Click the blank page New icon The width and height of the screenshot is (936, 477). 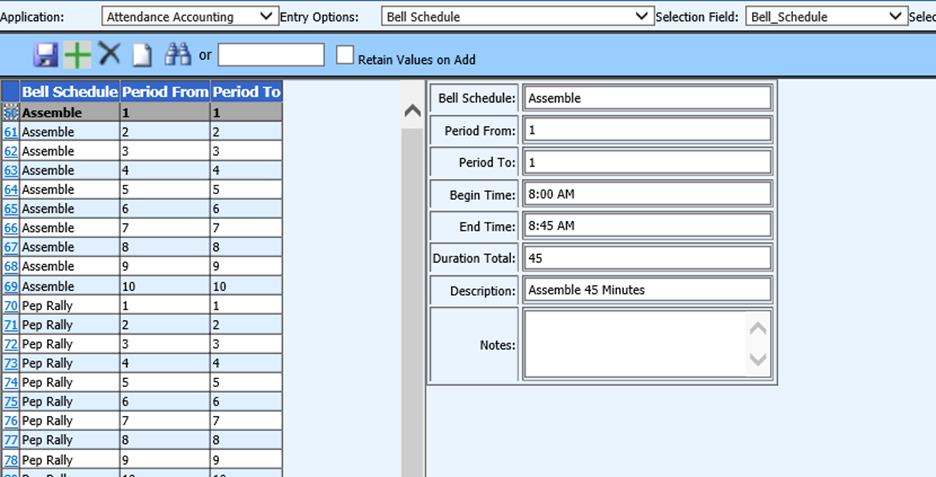pos(142,56)
